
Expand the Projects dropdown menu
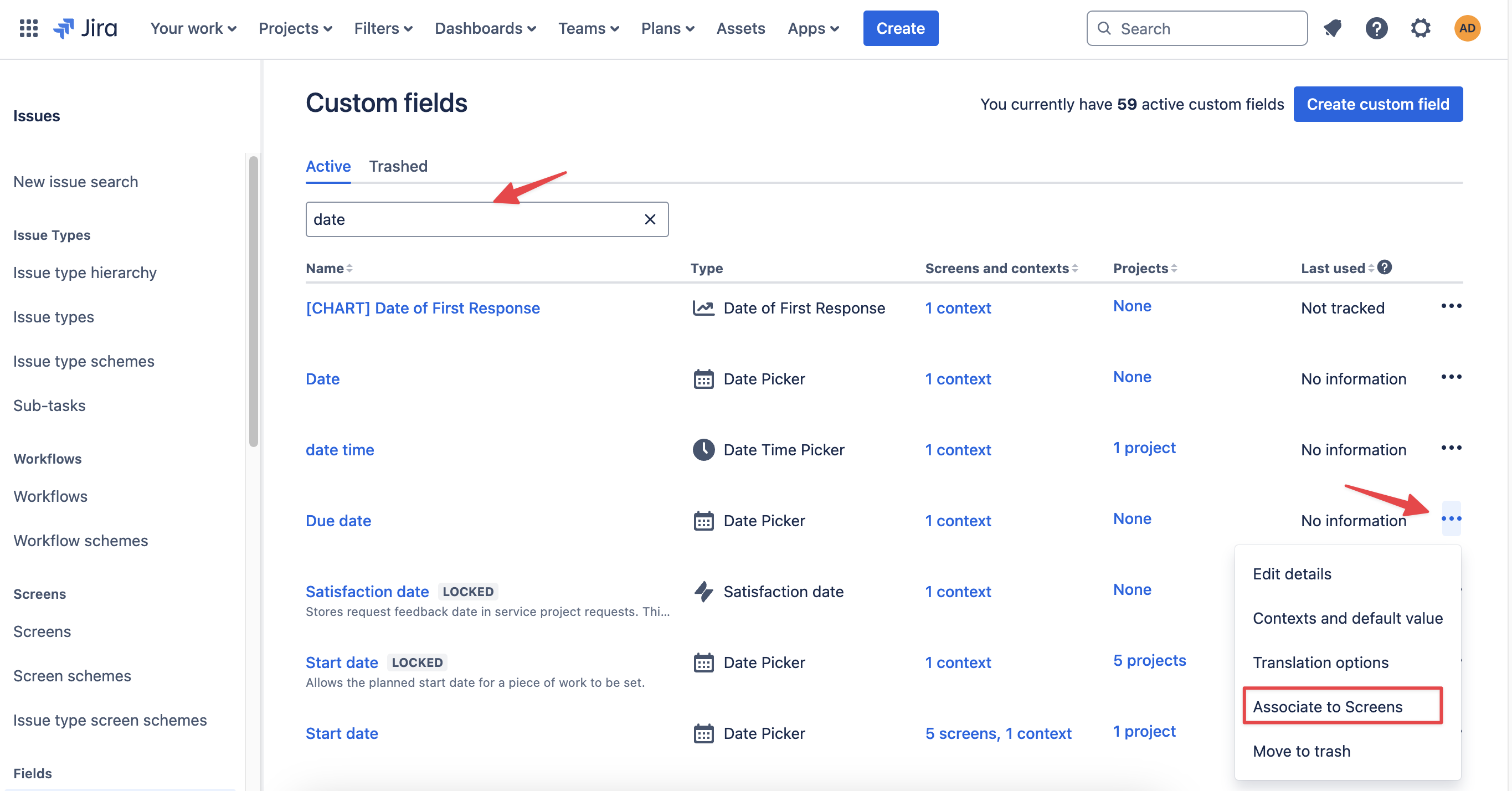point(295,28)
